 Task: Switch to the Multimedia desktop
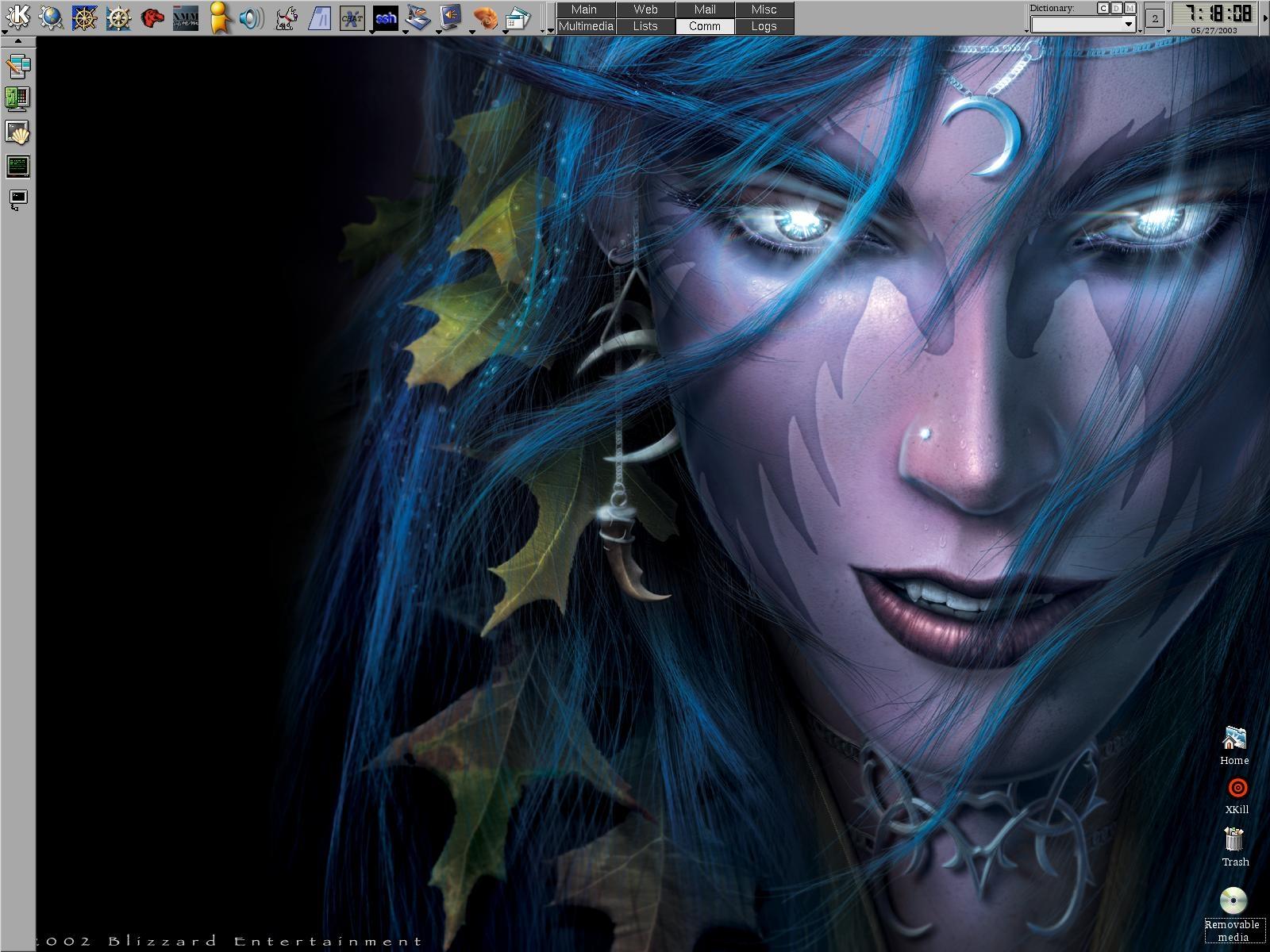tap(586, 26)
